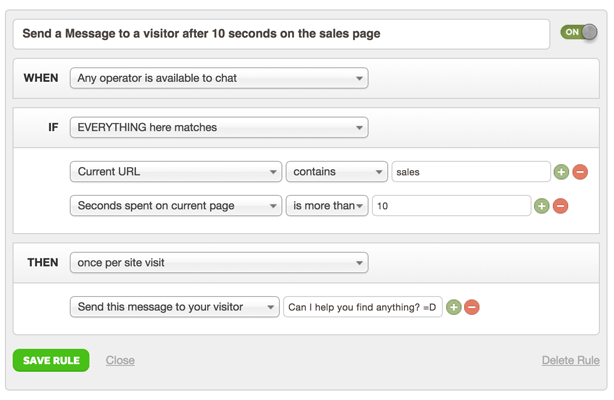Viewport: 614px width, 400px height.
Task: Click the URL value field containing 'sales'
Action: [470, 172]
